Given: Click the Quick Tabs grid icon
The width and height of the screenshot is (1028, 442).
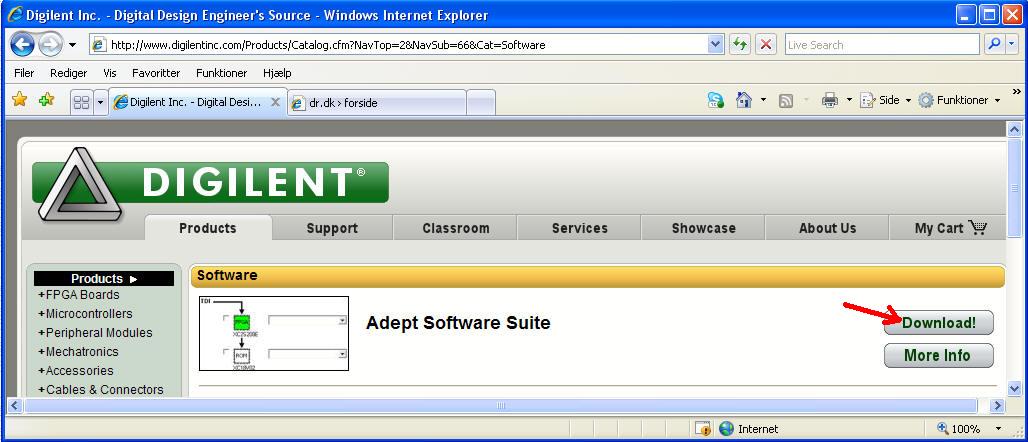Looking at the screenshot, I should (x=81, y=102).
